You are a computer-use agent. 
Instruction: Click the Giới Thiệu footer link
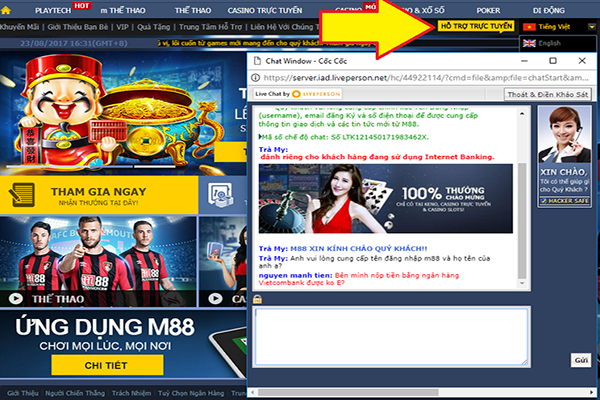pyautogui.click(x=23, y=393)
